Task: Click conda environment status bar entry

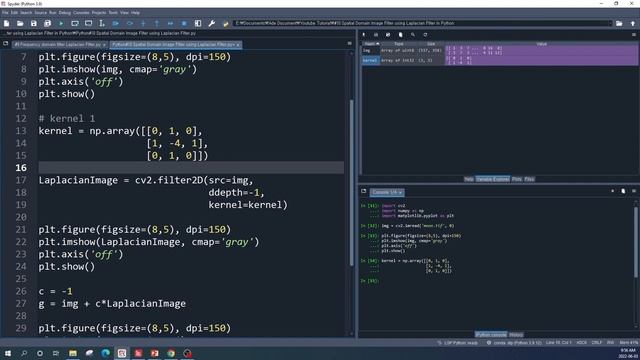Action: point(514,343)
